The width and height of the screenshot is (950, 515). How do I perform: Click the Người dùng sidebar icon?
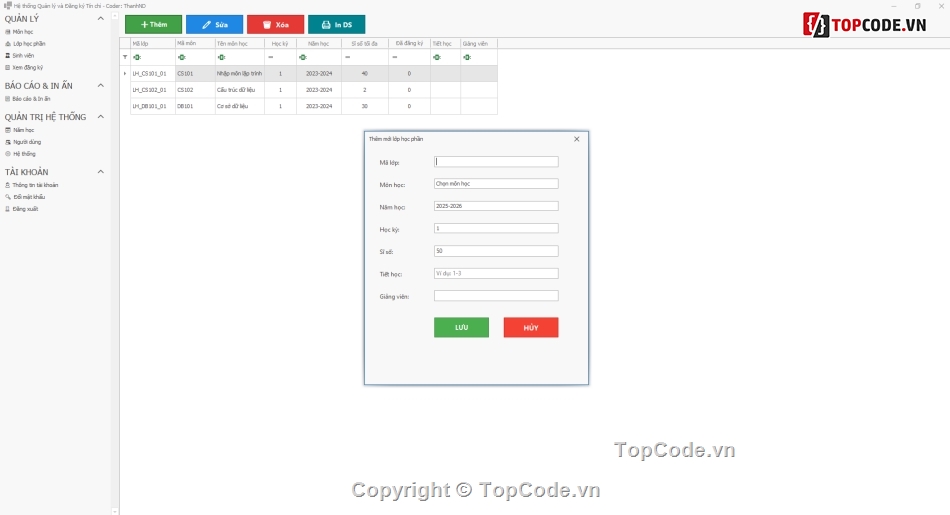coord(8,142)
